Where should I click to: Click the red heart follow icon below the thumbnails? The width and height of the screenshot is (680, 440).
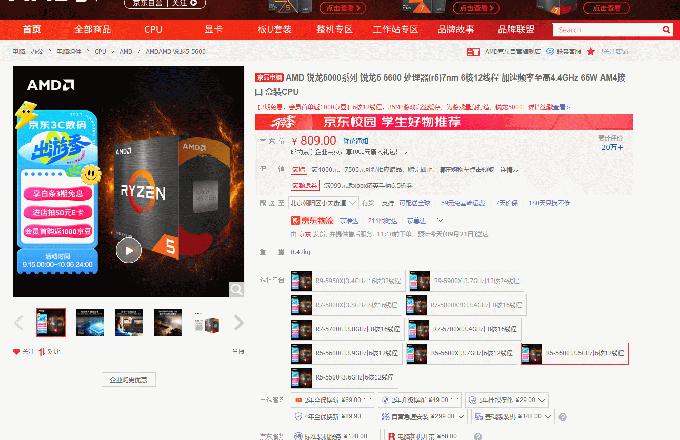[x=16, y=352]
